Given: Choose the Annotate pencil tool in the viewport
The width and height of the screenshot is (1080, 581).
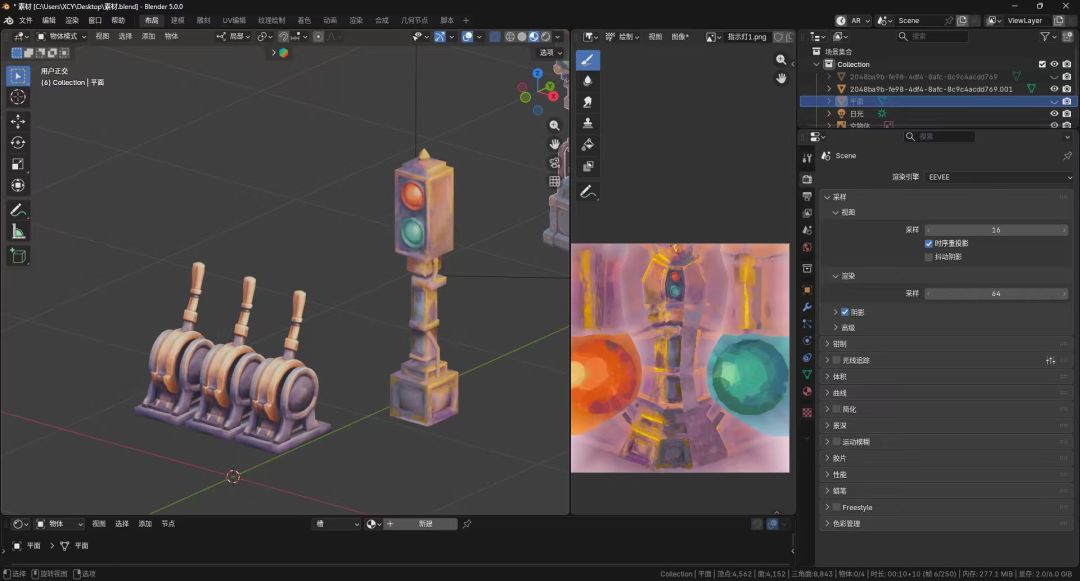Looking at the screenshot, I should [18, 210].
